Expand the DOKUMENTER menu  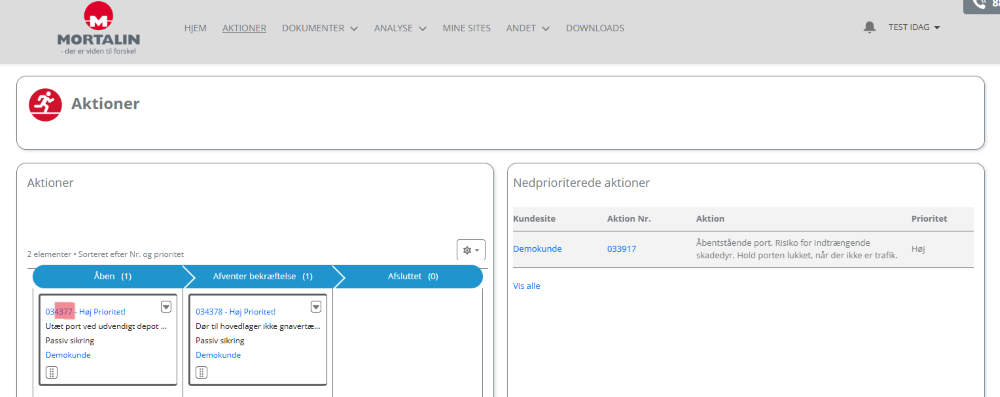point(320,28)
